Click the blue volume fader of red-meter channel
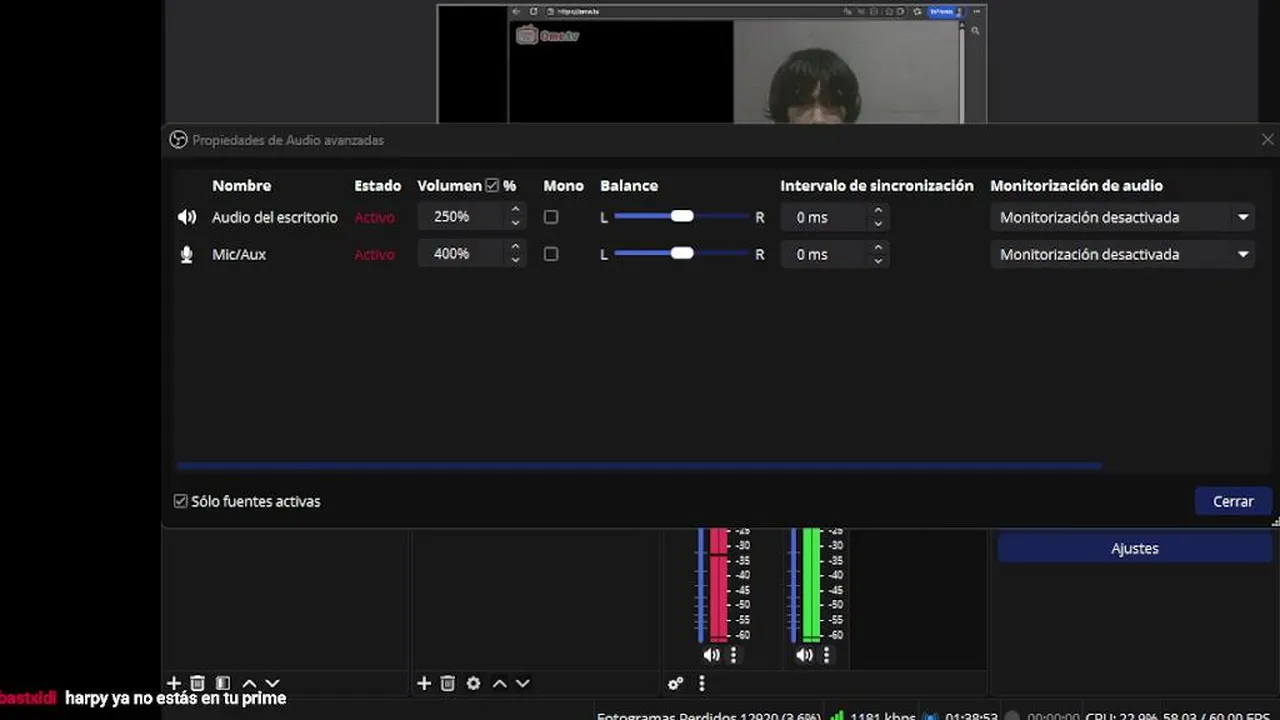 coord(701,586)
